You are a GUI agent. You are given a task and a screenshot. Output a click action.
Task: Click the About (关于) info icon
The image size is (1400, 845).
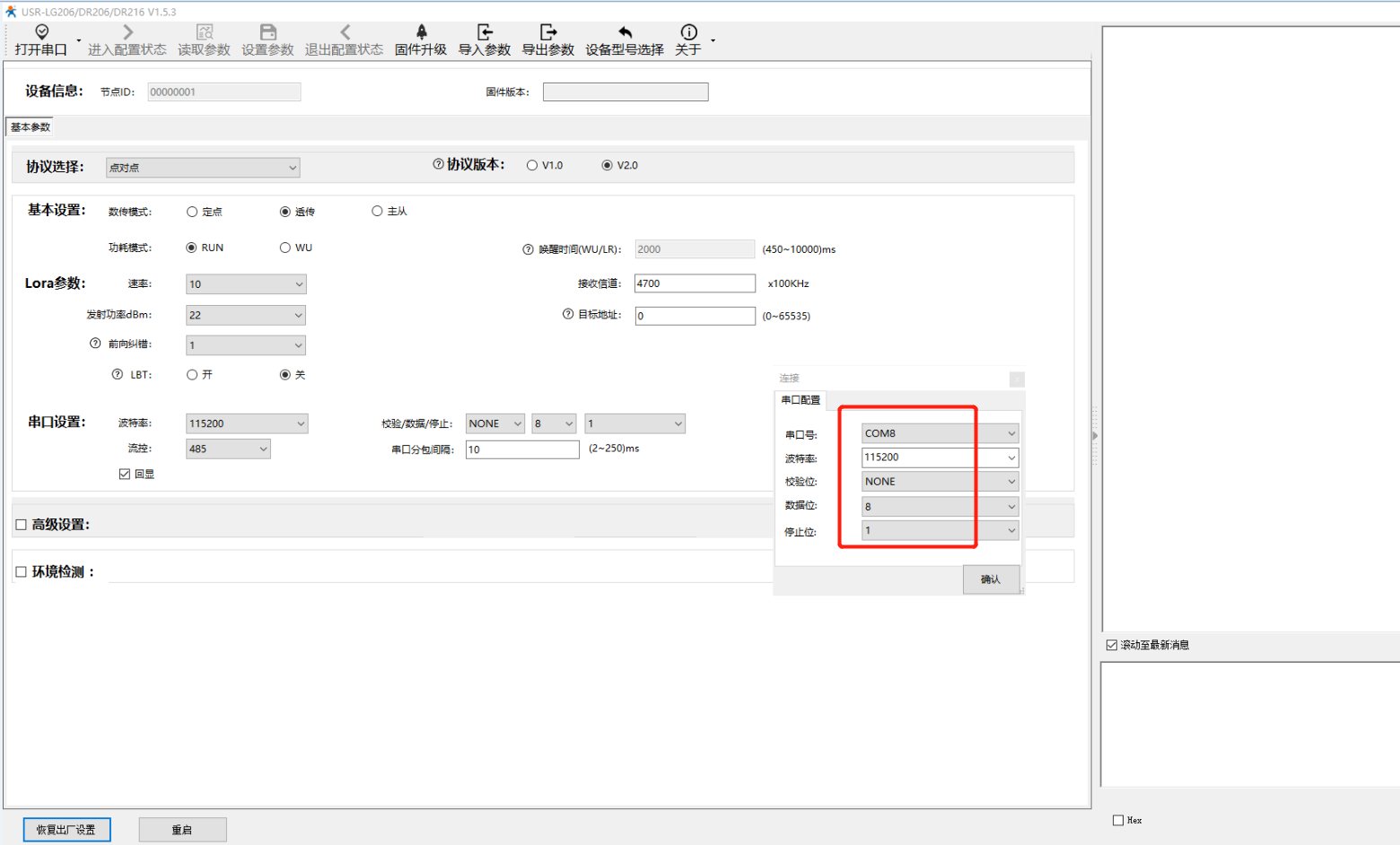(688, 32)
